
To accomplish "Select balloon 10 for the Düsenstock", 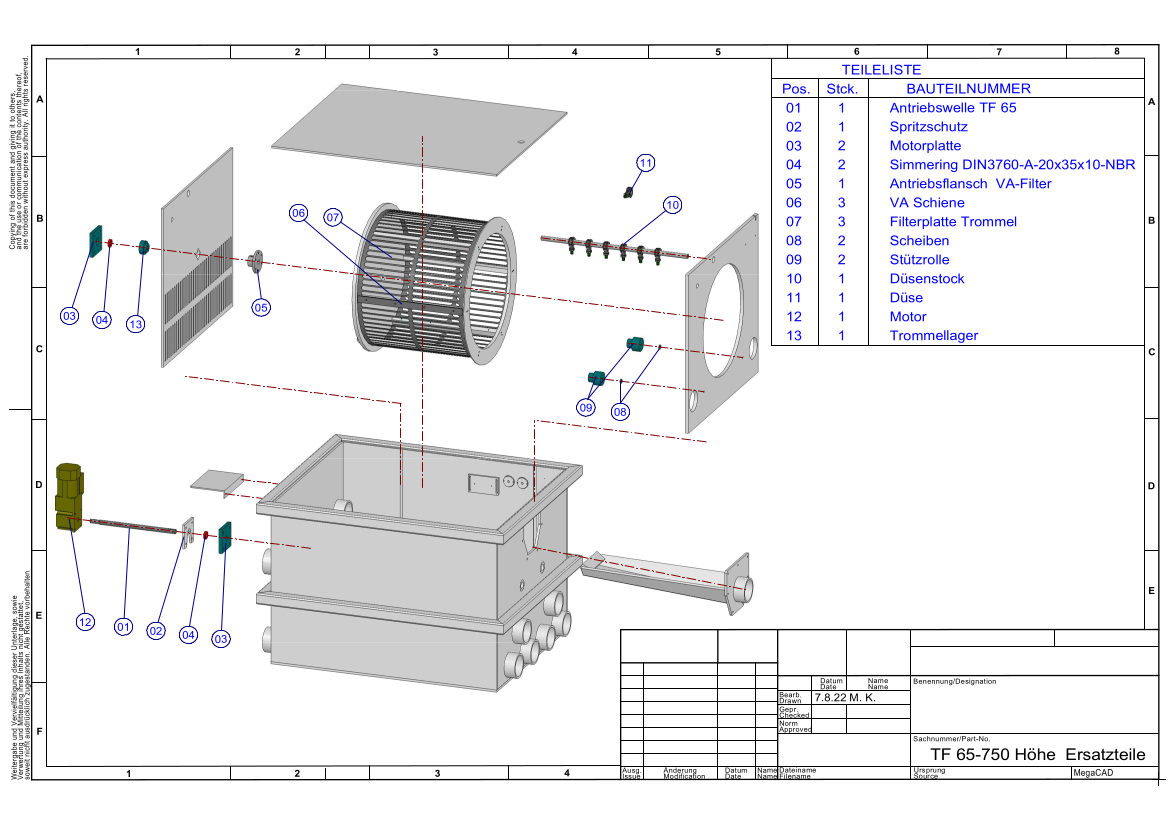I will pos(672,205).
